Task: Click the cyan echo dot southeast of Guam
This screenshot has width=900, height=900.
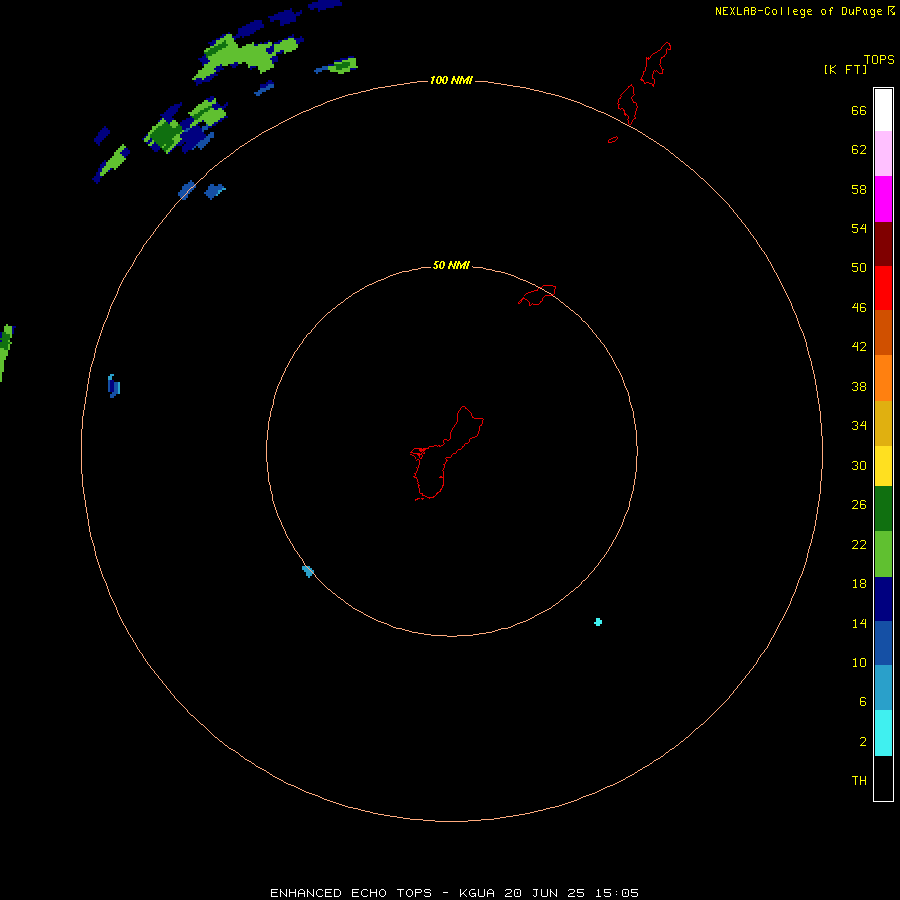Action: pyautogui.click(x=598, y=622)
